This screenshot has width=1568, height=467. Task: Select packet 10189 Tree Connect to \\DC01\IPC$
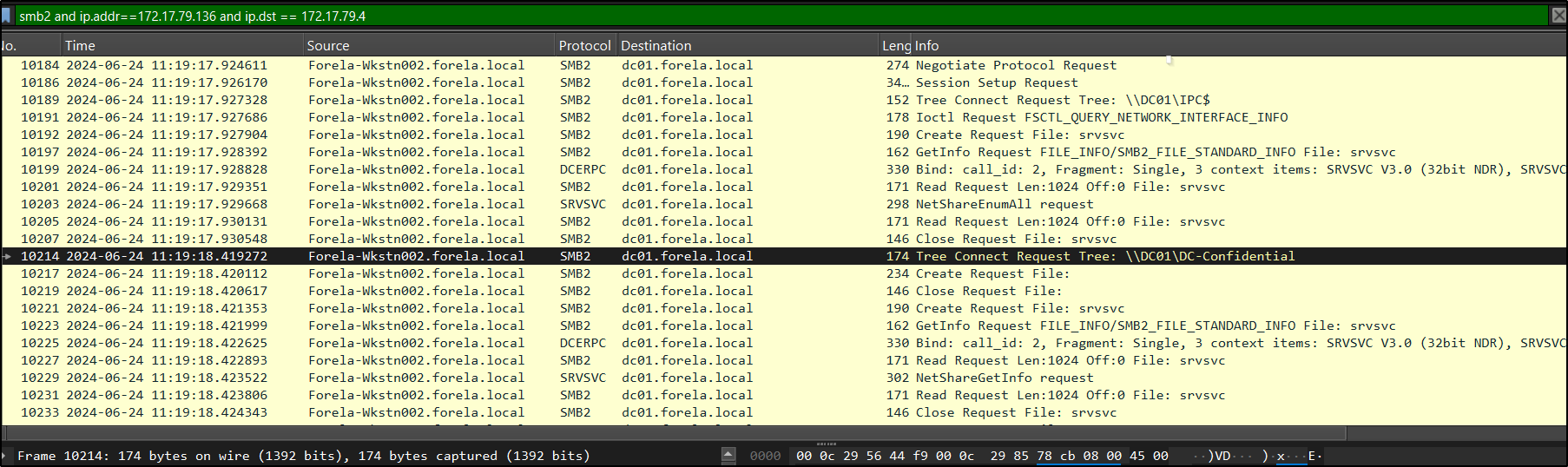coord(1062,100)
